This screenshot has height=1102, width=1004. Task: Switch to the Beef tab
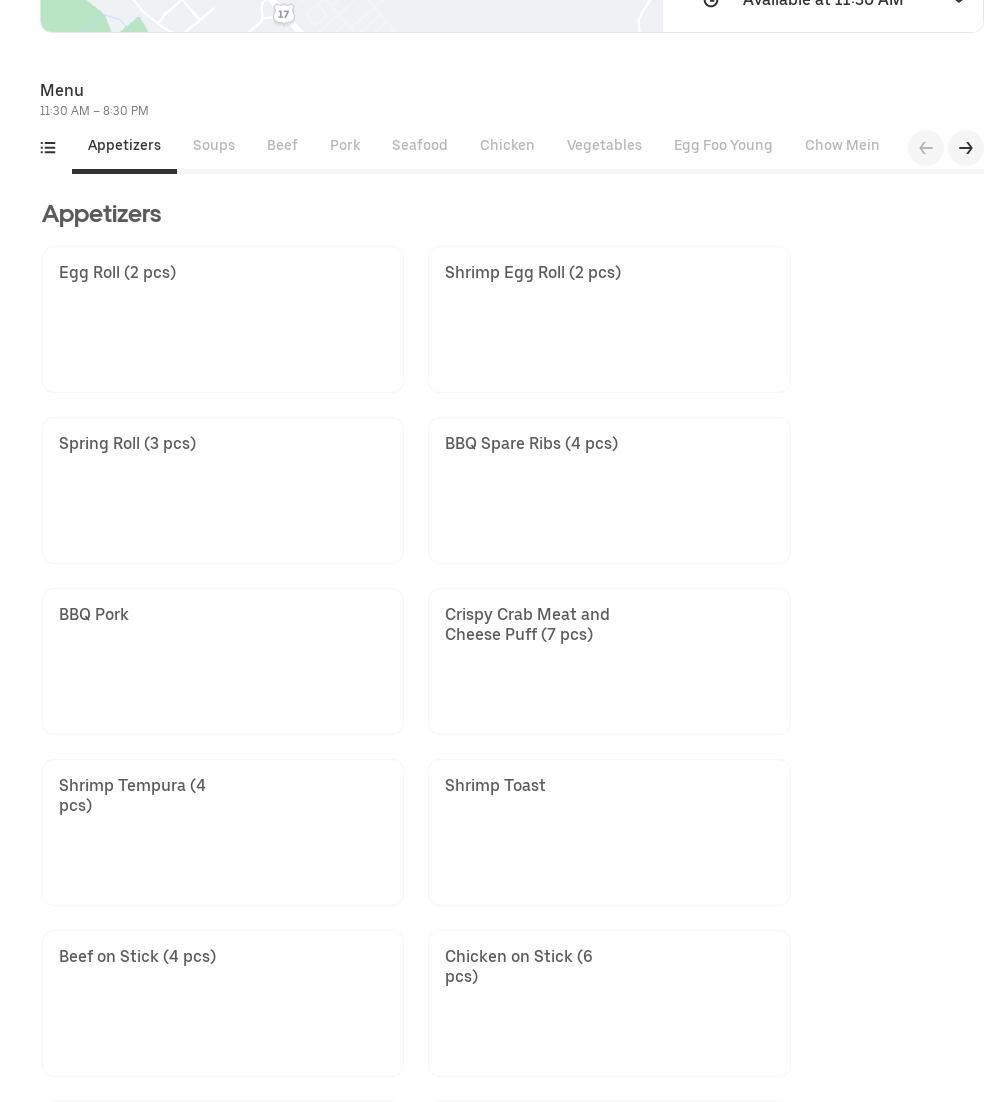click(x=282, y=145)
